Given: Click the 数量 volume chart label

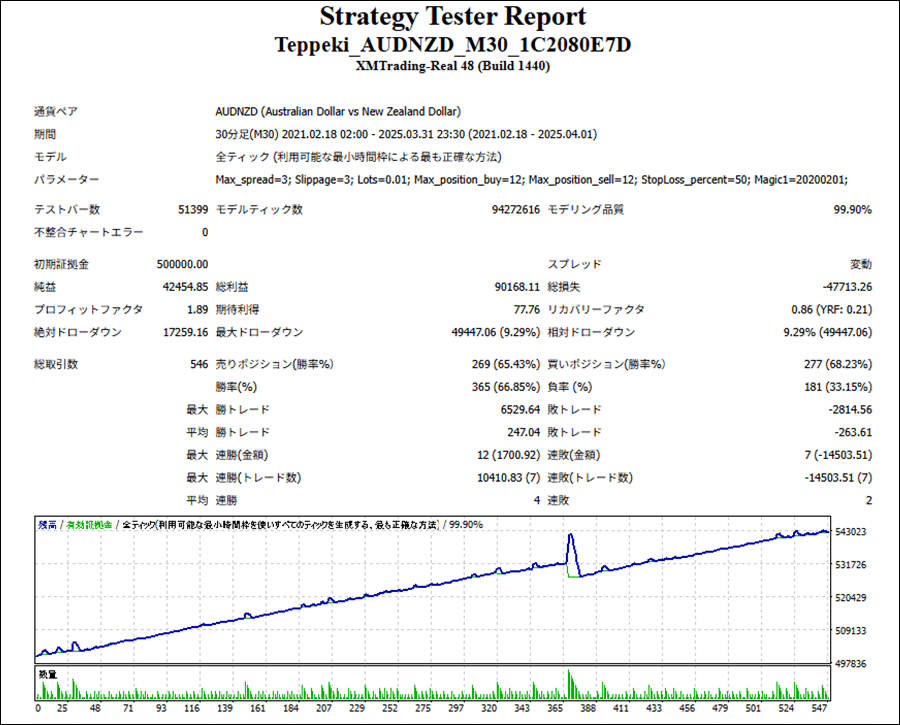Looking at the screenshot, I should click(x=48, y=674).
